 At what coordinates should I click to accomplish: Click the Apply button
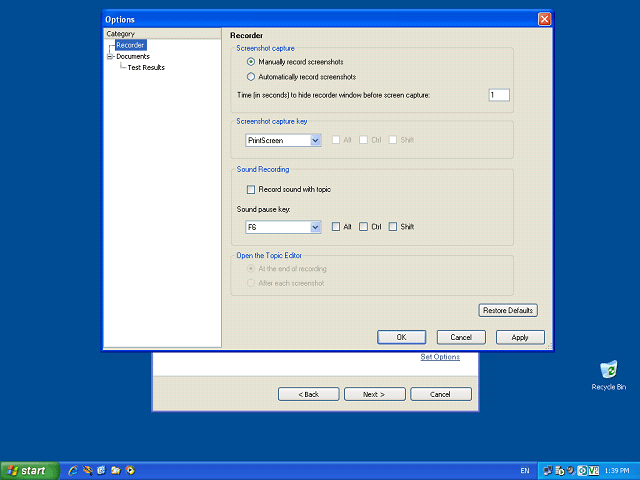[x=520, y=337]
